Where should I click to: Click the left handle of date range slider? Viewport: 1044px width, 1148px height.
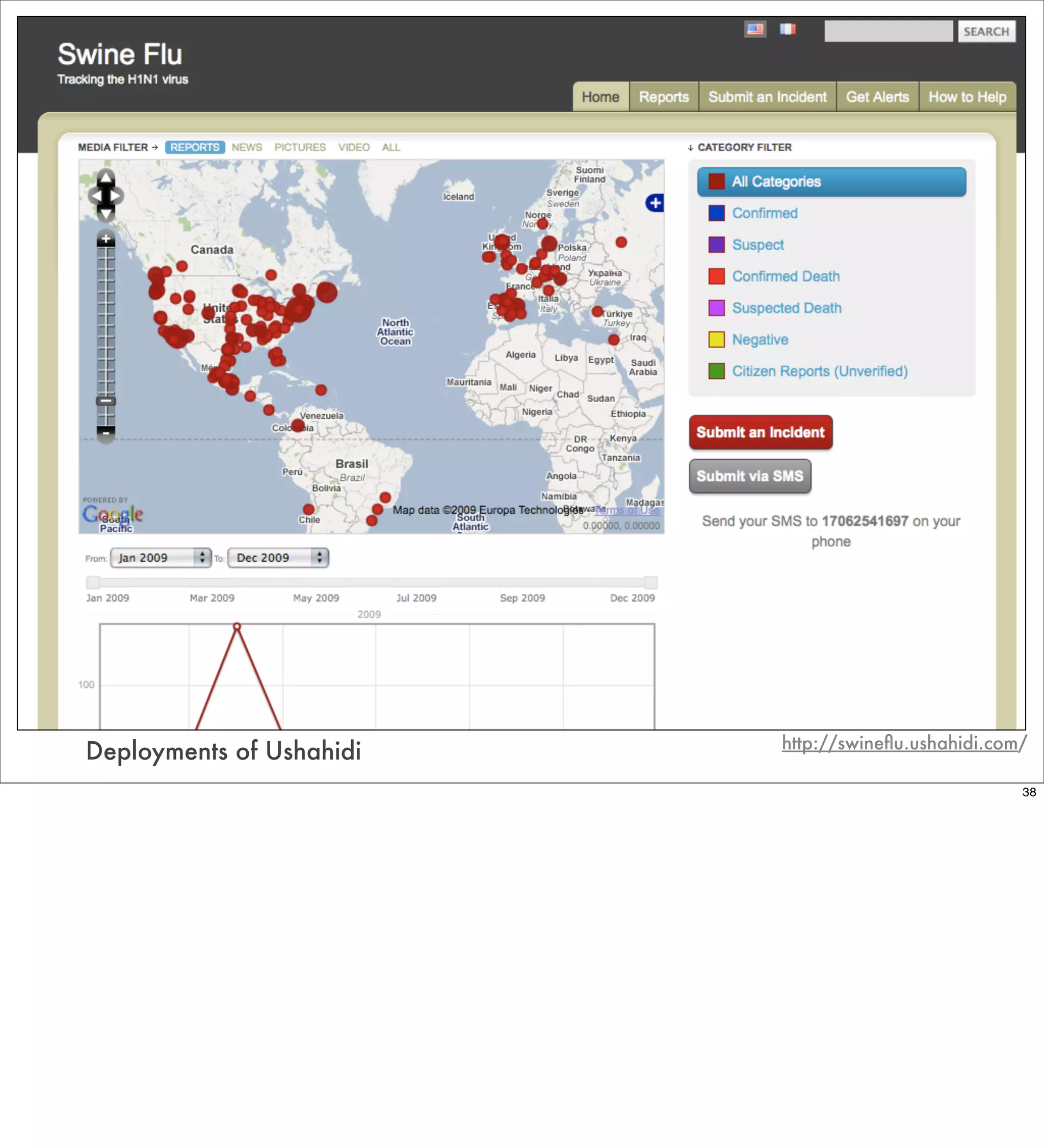[x=92, y=582]
